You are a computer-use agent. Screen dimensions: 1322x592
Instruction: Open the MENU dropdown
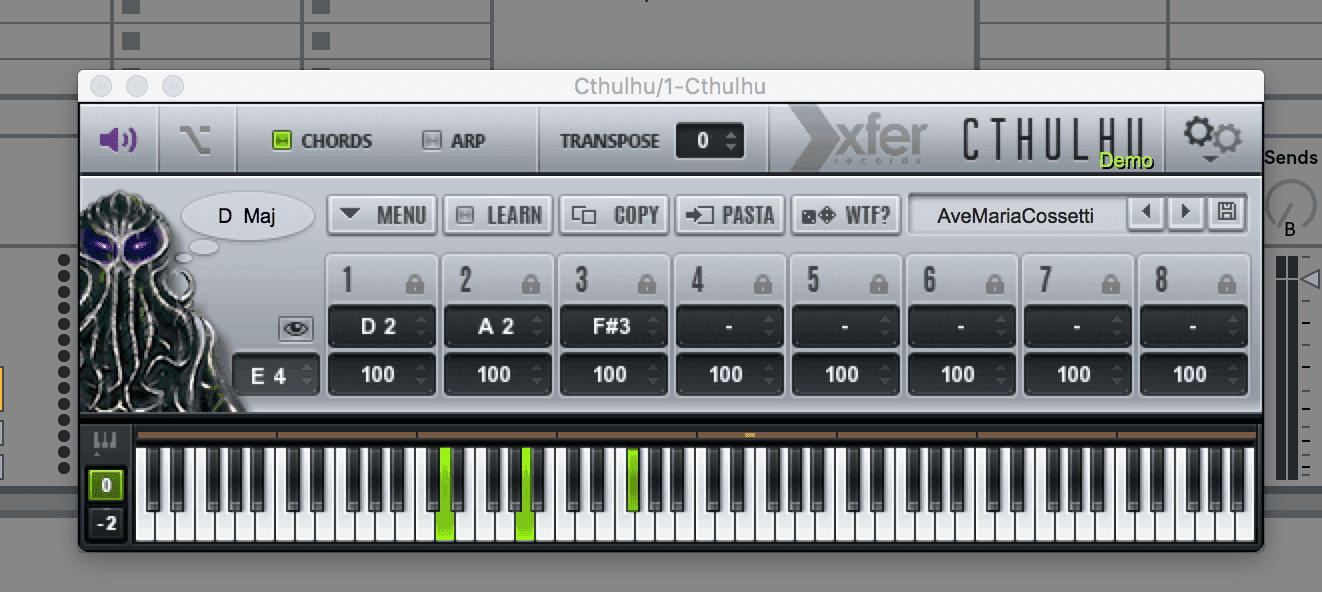[382, 215]
